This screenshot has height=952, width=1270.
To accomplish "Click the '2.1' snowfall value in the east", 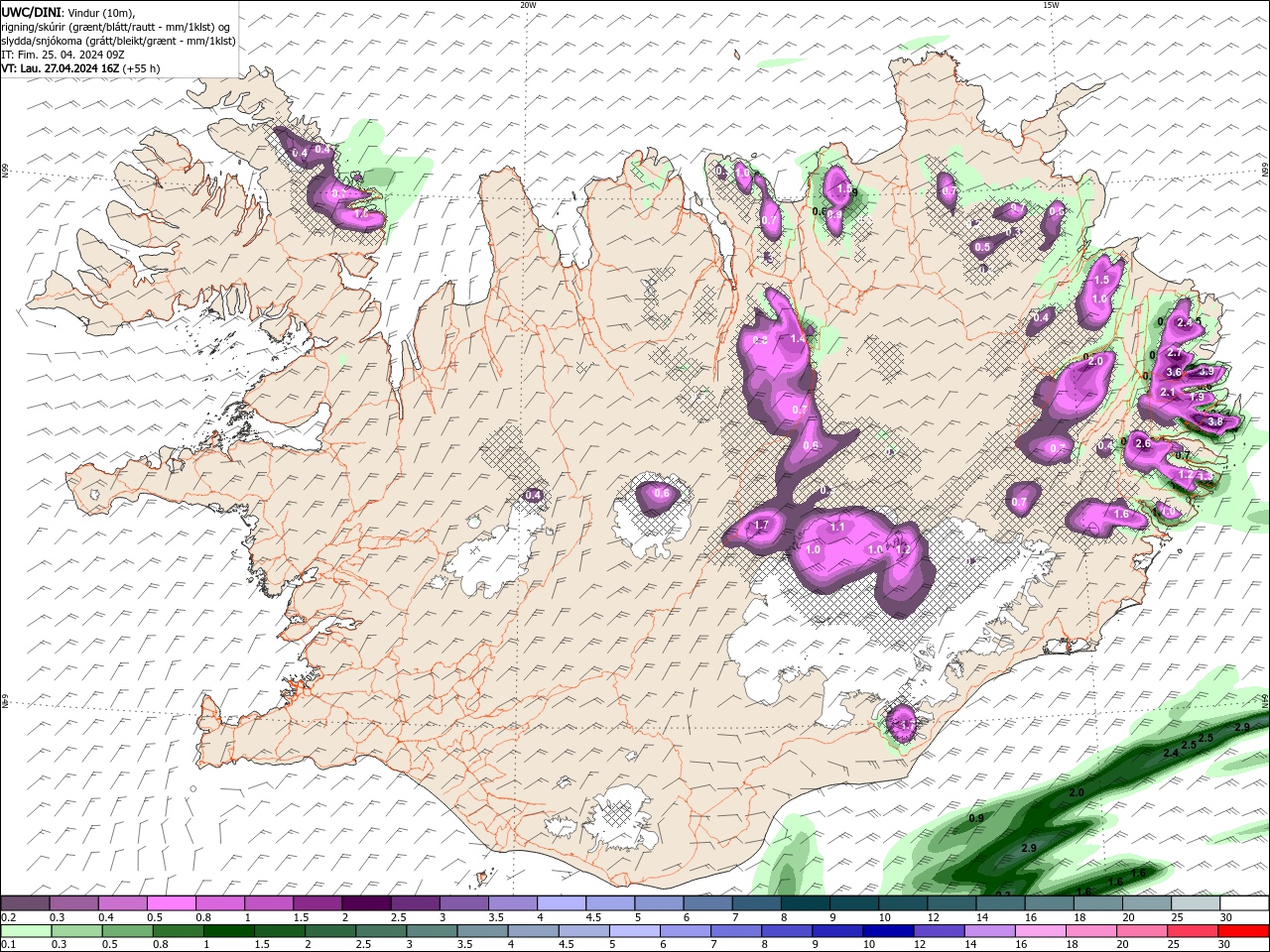I will [x=1168, y=393].
